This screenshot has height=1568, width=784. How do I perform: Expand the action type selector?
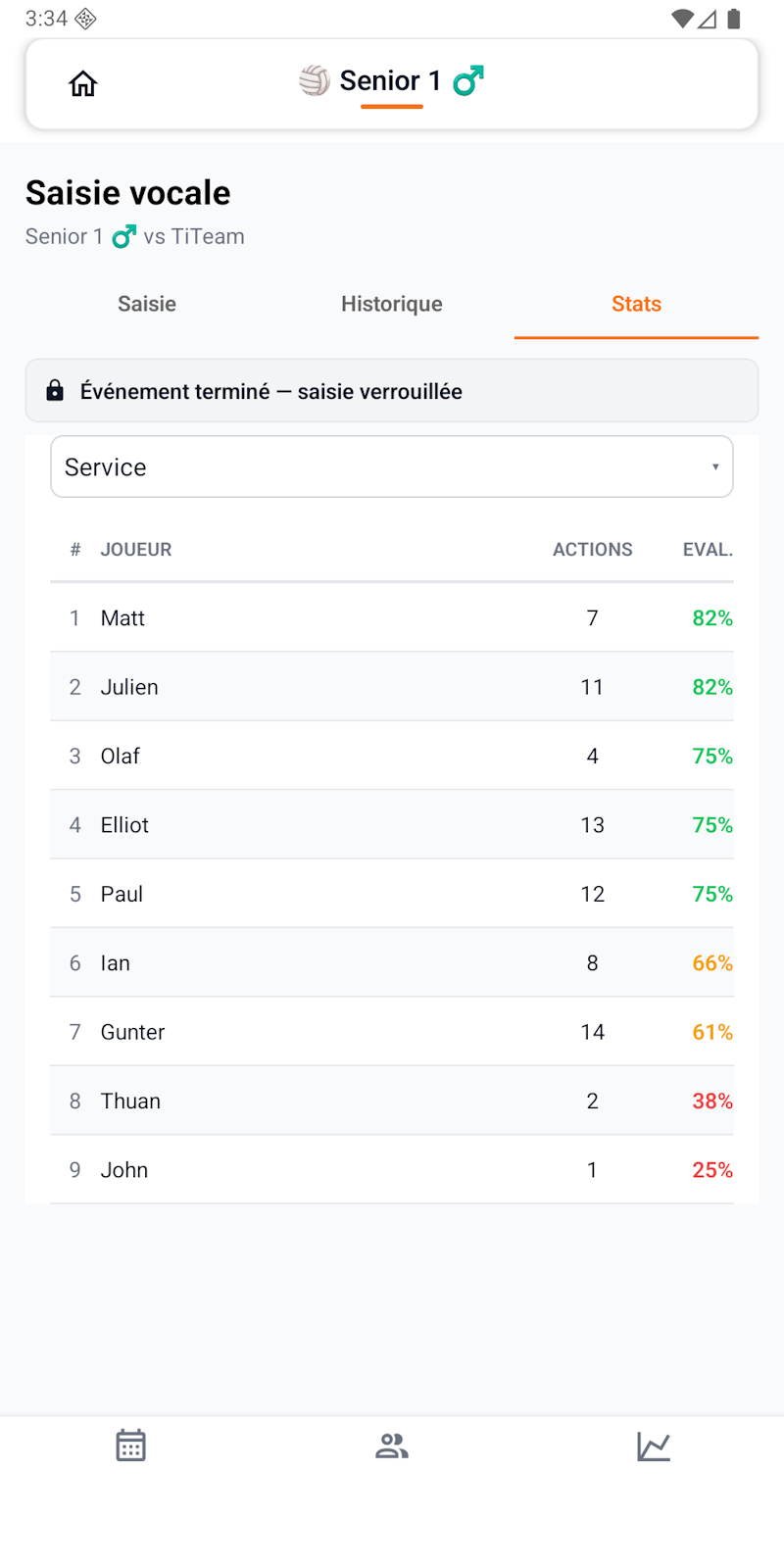(x=392, y=466)
